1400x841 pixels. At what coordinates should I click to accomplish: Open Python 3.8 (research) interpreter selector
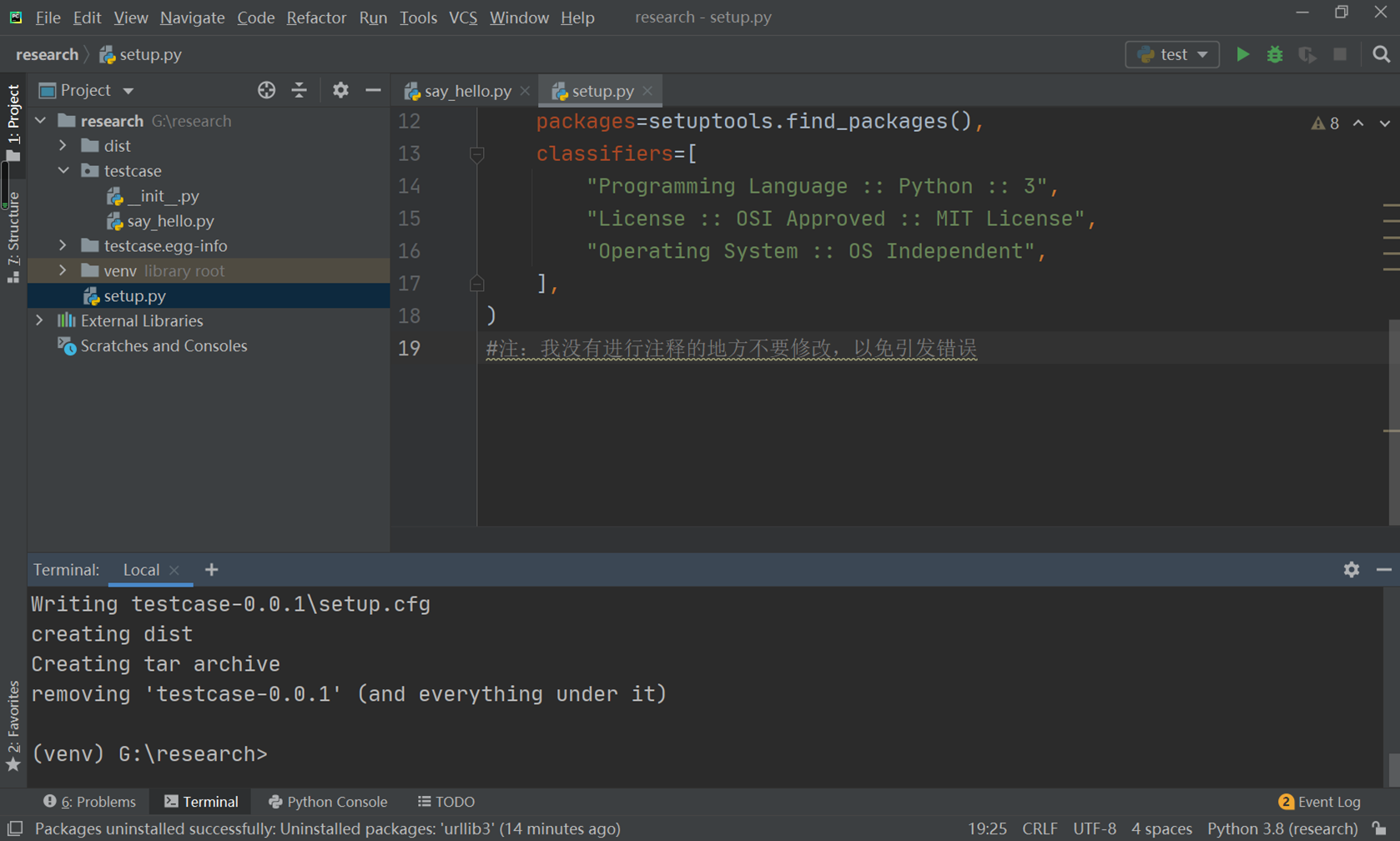coord(1282,828)
